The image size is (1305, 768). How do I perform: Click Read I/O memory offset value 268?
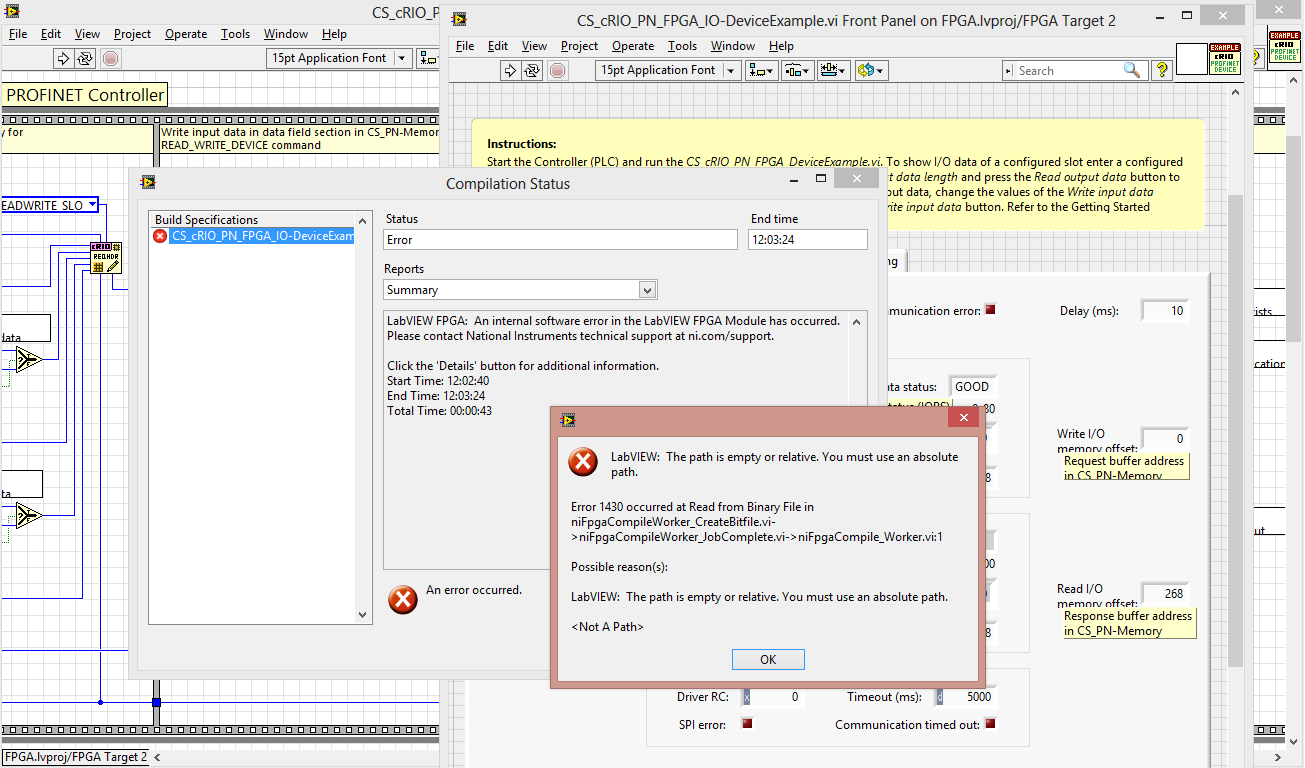pyautogui.click(x=1165, y=593)
